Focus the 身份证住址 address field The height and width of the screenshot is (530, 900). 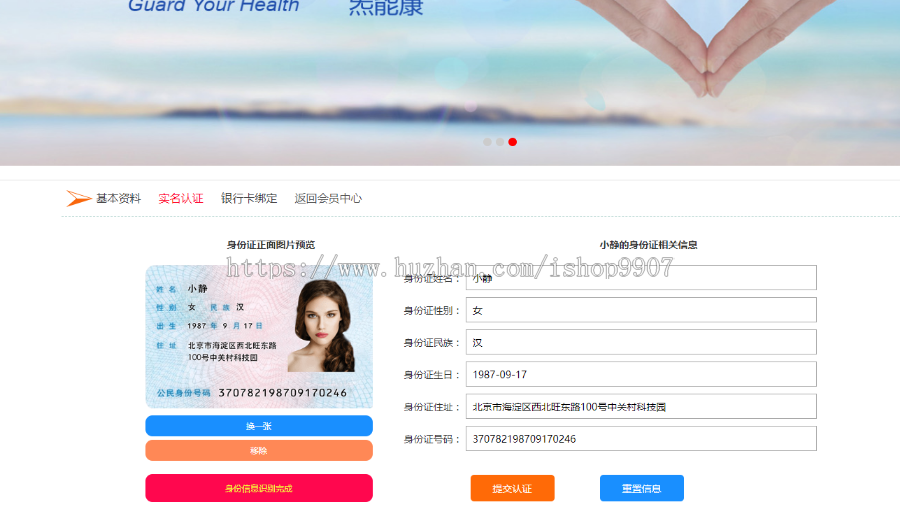click(641, 406)
